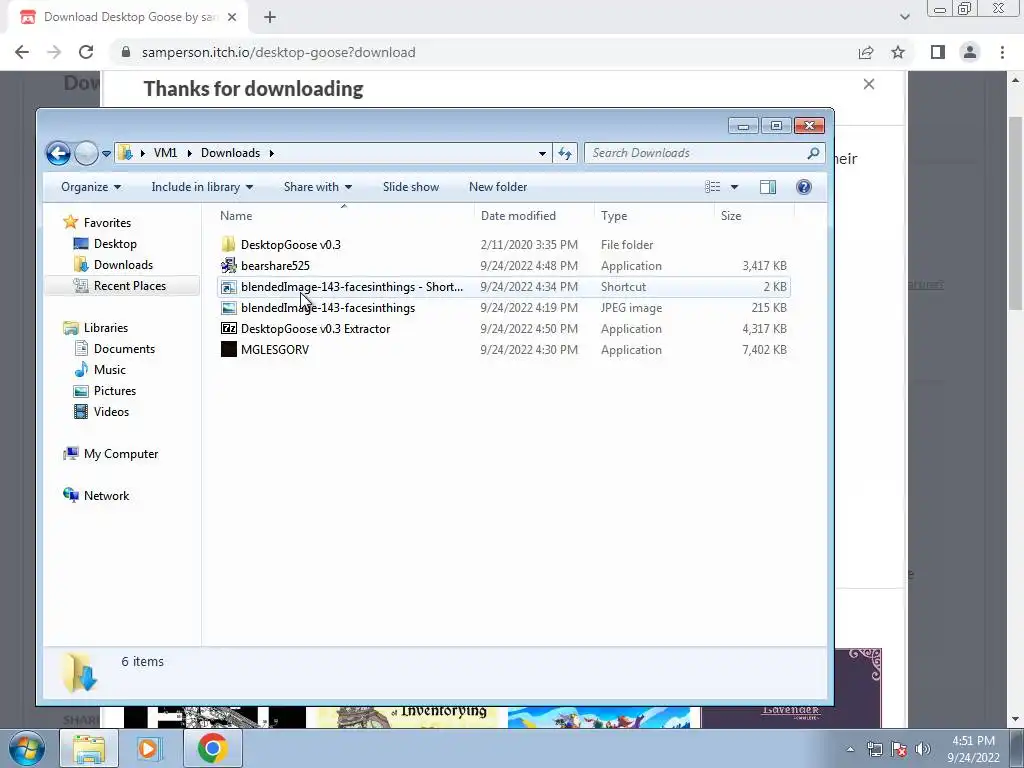
Task: Sort by the Name column header
Action: point(236,216)
